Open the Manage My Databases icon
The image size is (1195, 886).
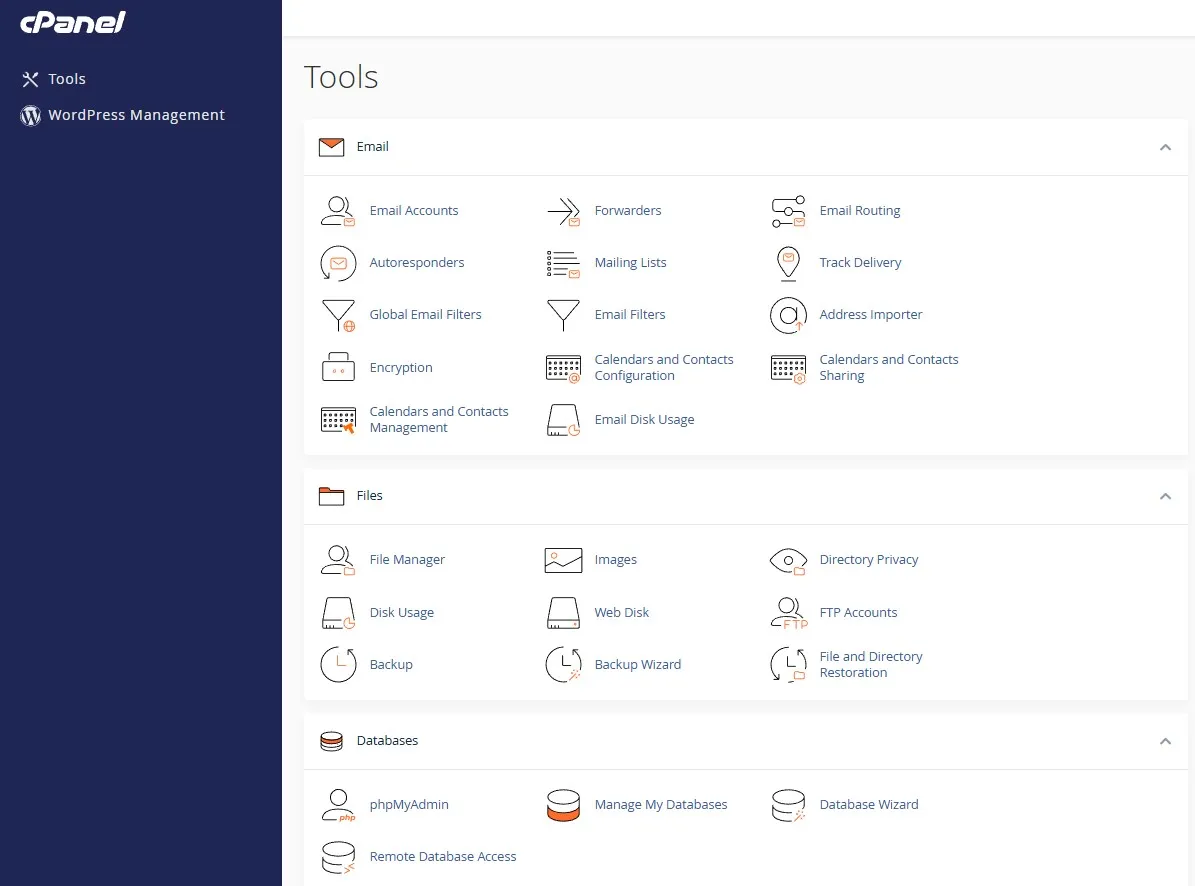(563, 805)
